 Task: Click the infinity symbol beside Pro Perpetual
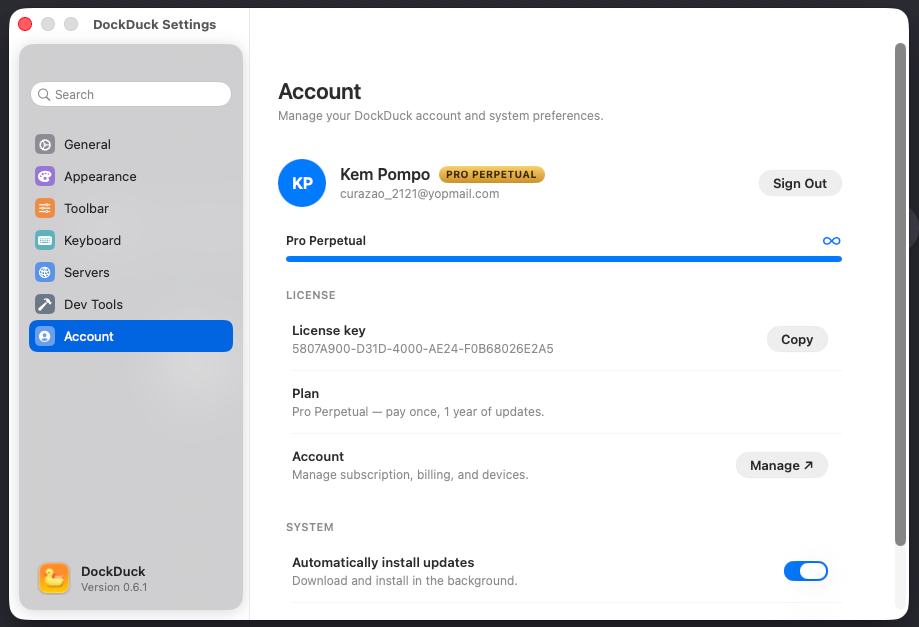click(x=831, y=241)
